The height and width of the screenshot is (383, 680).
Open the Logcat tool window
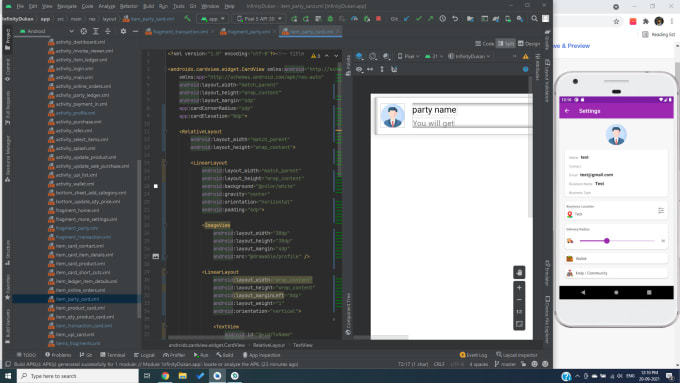point(144,355)
